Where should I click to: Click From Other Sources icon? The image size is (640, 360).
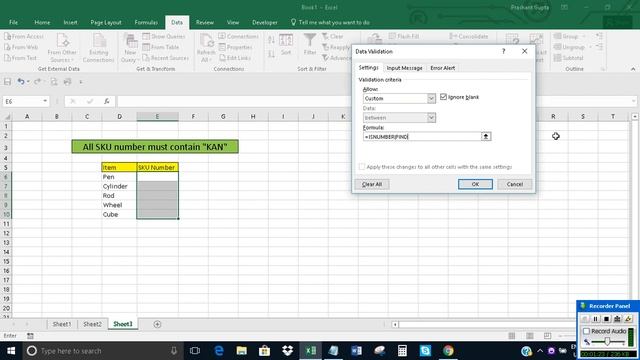[x=62, y=41]
